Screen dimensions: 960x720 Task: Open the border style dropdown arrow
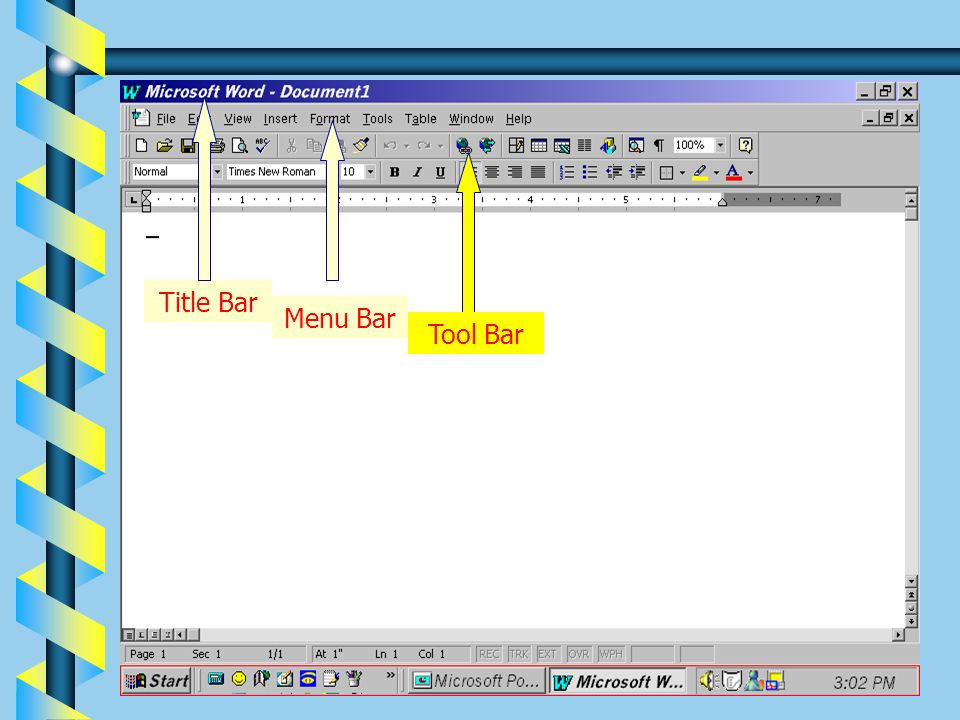click(x=682, y=173)
